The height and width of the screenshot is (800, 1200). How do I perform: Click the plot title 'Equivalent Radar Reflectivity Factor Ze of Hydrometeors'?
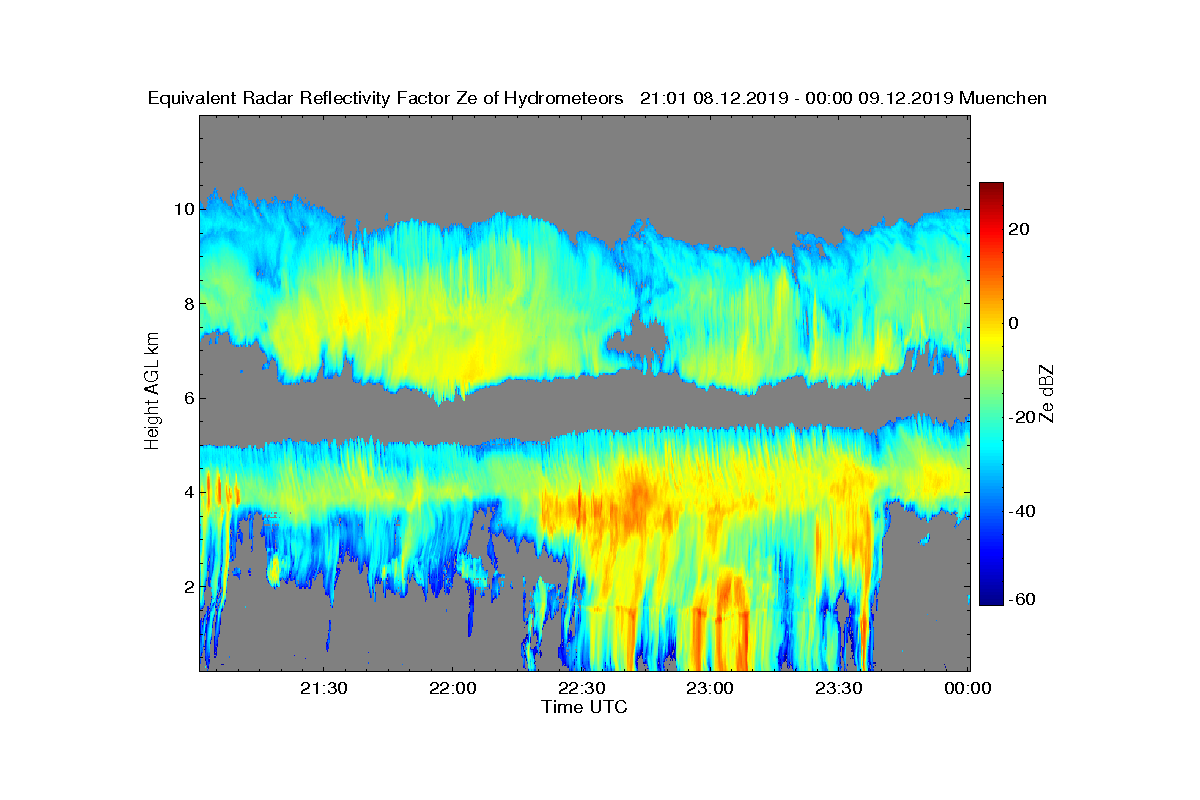(x=386, y=99)
